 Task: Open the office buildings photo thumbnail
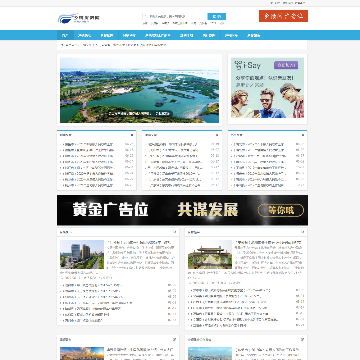pyautogui.click(x=82, y=254)
